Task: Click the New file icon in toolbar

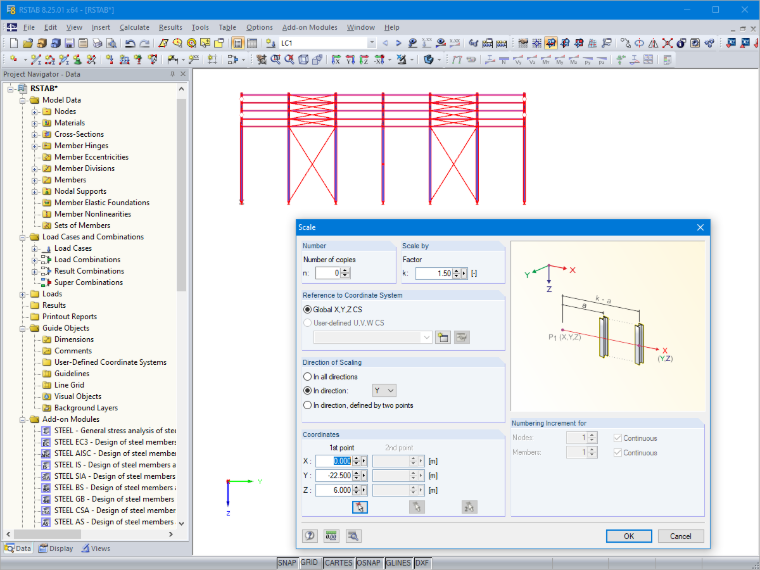Action: pos(14,43)
